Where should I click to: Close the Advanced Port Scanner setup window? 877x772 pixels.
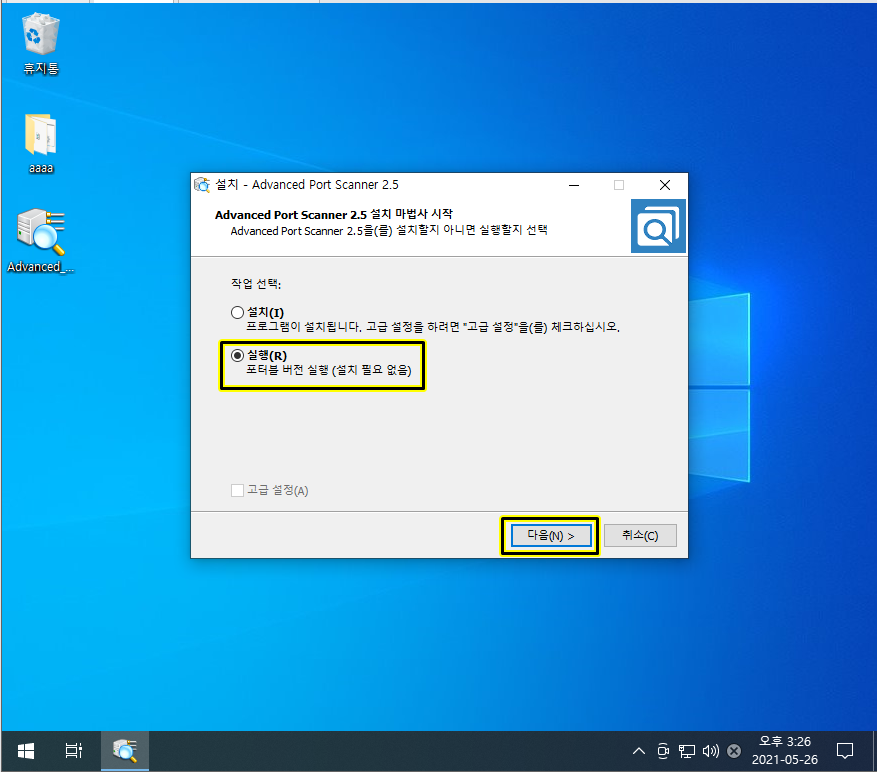[664, 185]
